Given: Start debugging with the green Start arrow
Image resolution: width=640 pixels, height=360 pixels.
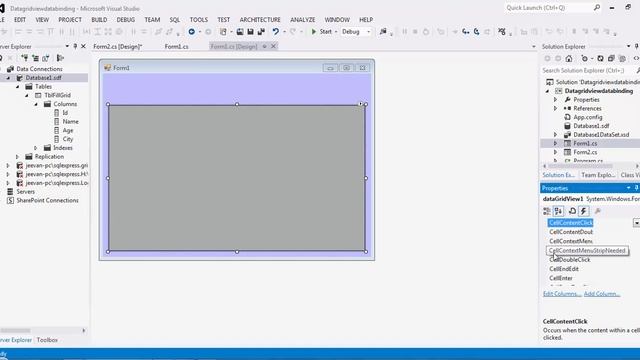Looking at the screenshot, I should click(313, 31).
